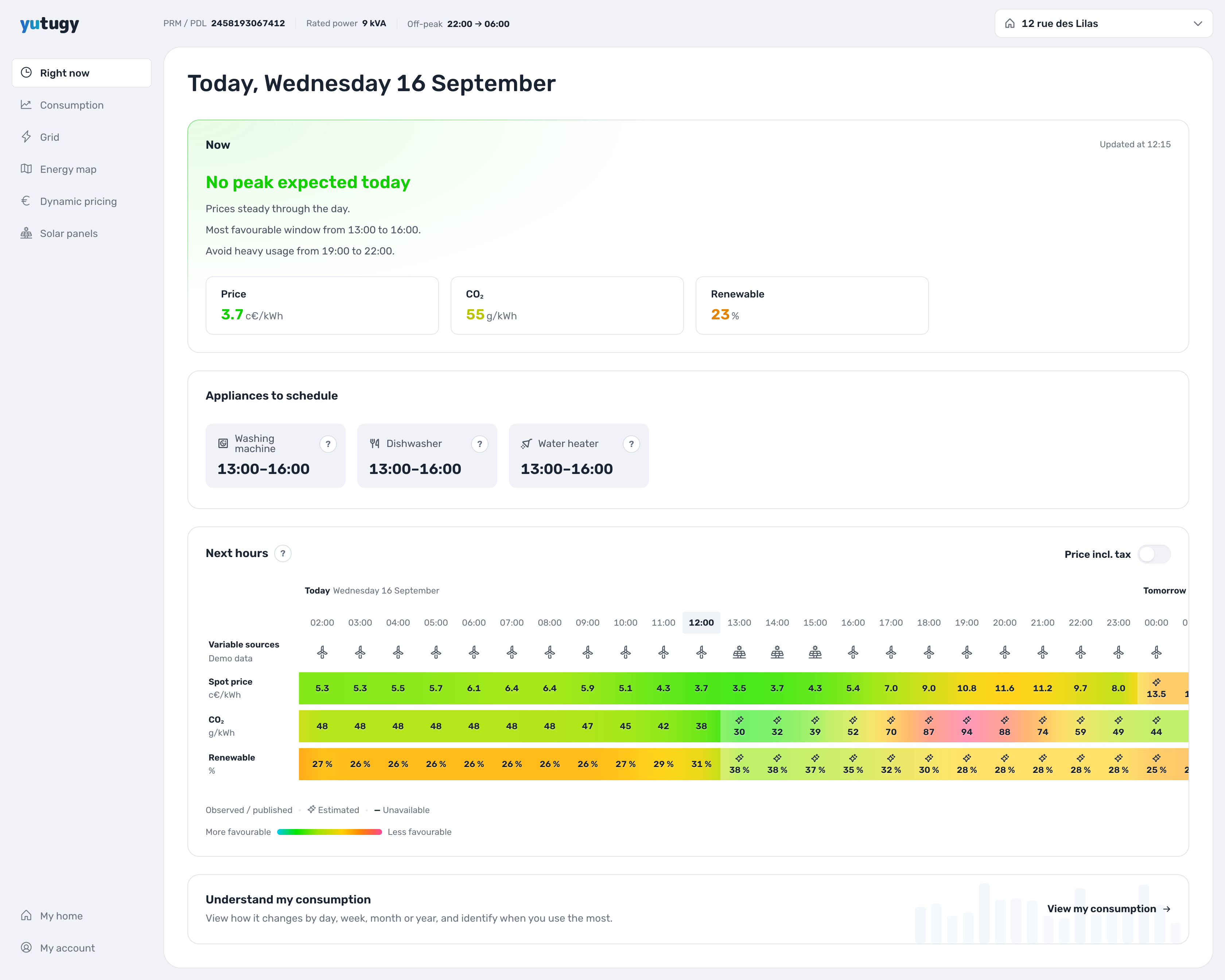Click the Solar panels sidebar icon
This screenshot has height=980, width=1225.
[26, 233]
